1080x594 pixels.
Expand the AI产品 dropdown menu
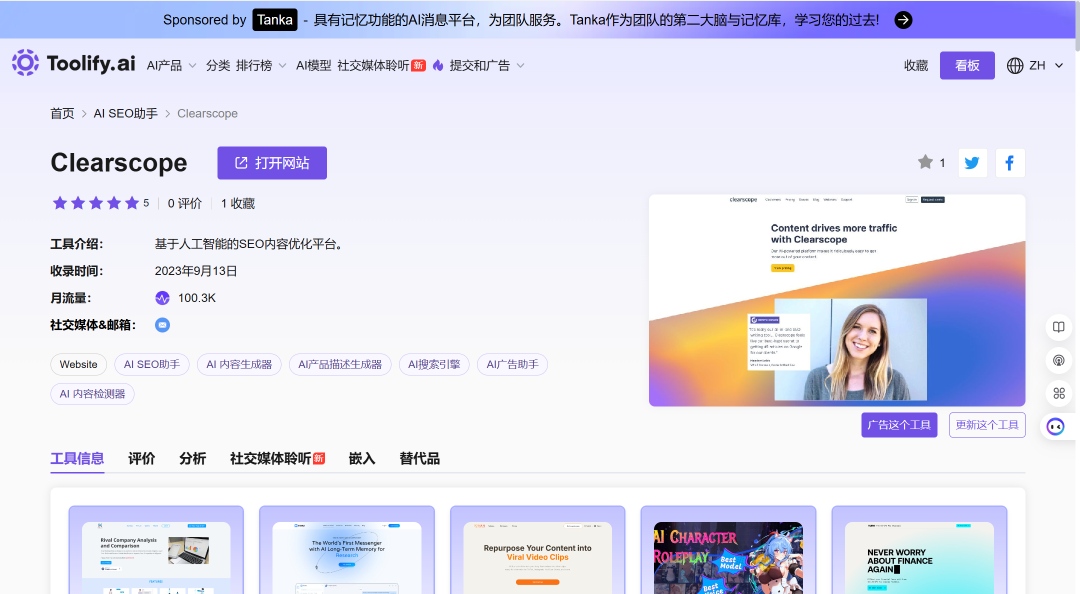[172, 65]
